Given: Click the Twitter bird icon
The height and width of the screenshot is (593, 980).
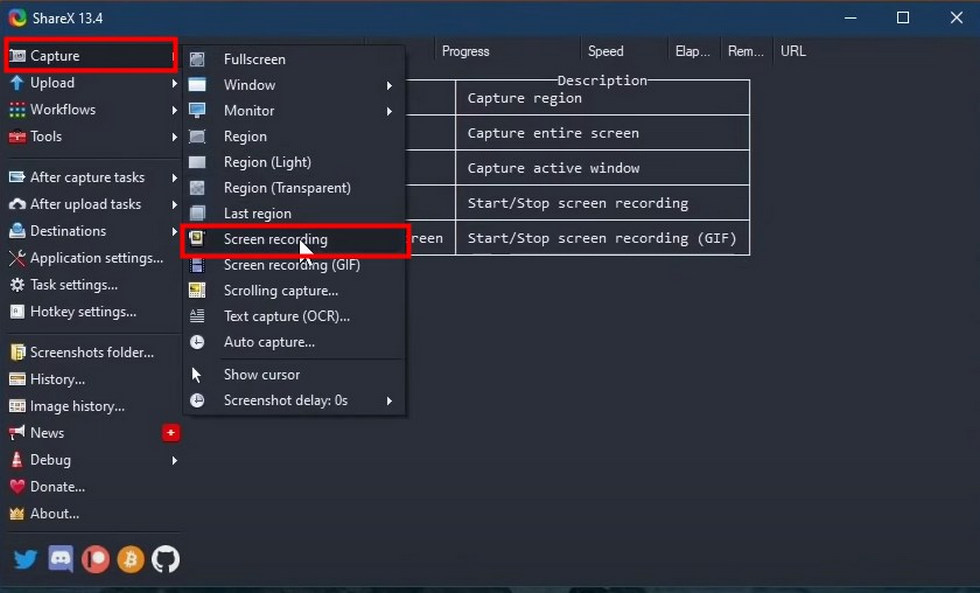Looking at the screenshot, I should 24,559.
